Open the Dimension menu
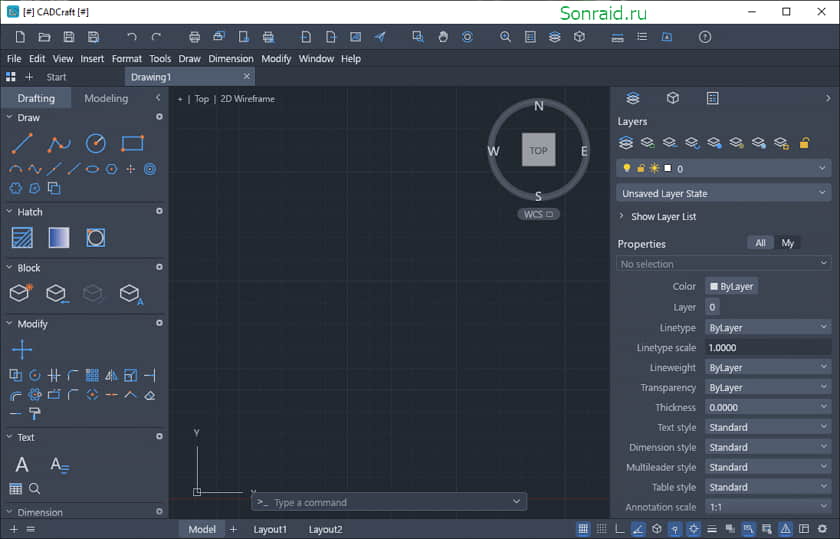Viewport: 840px width, 539px height. [231, 58]
